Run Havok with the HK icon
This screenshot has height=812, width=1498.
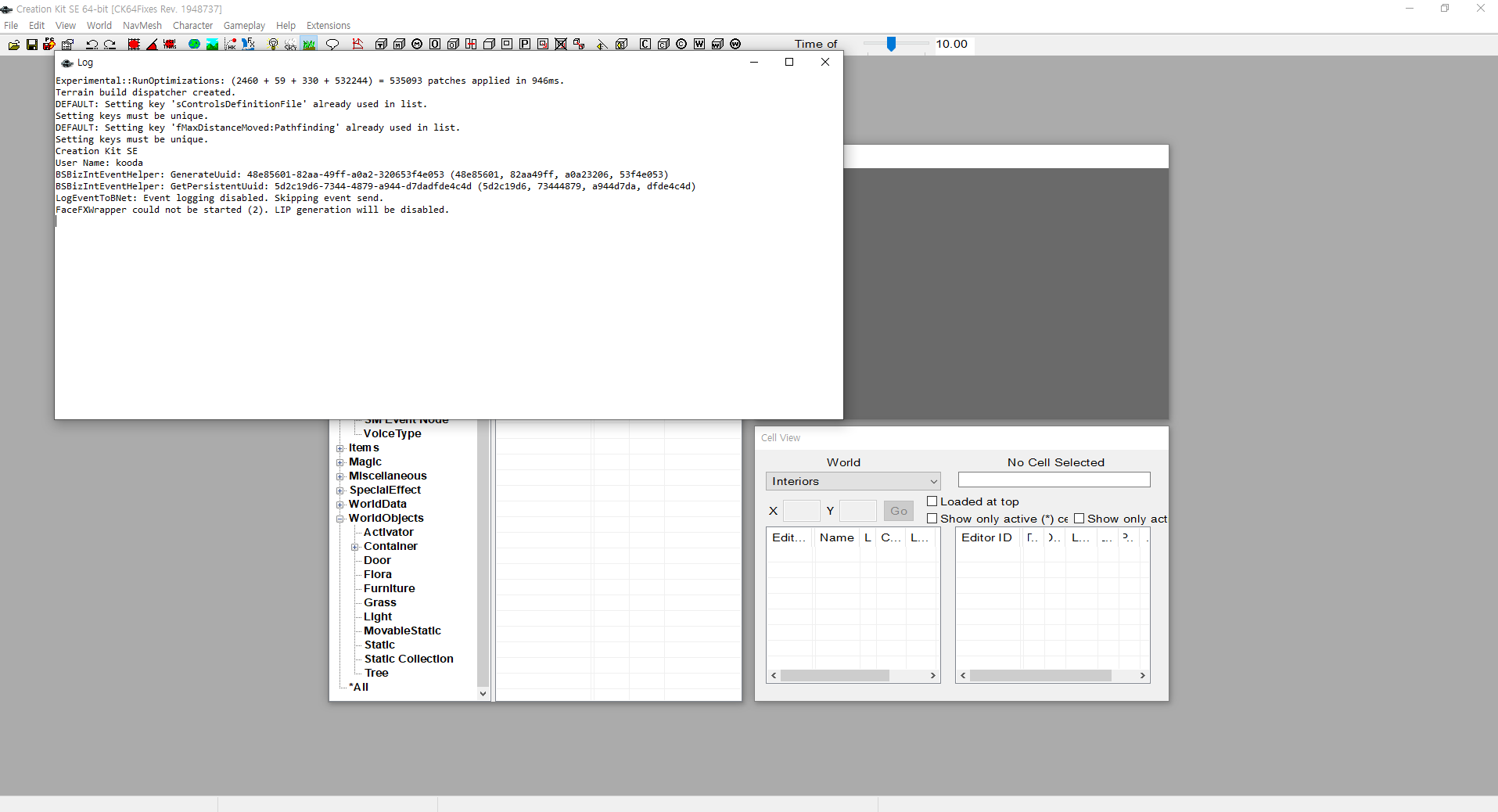coord(230,45)
